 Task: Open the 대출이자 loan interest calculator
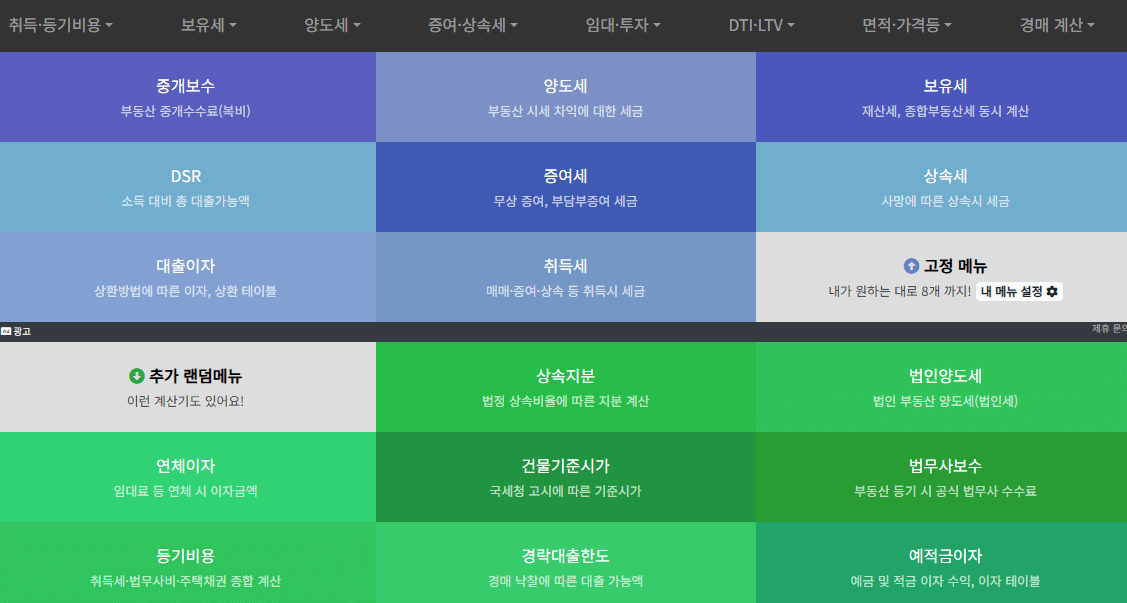[186, 277]
